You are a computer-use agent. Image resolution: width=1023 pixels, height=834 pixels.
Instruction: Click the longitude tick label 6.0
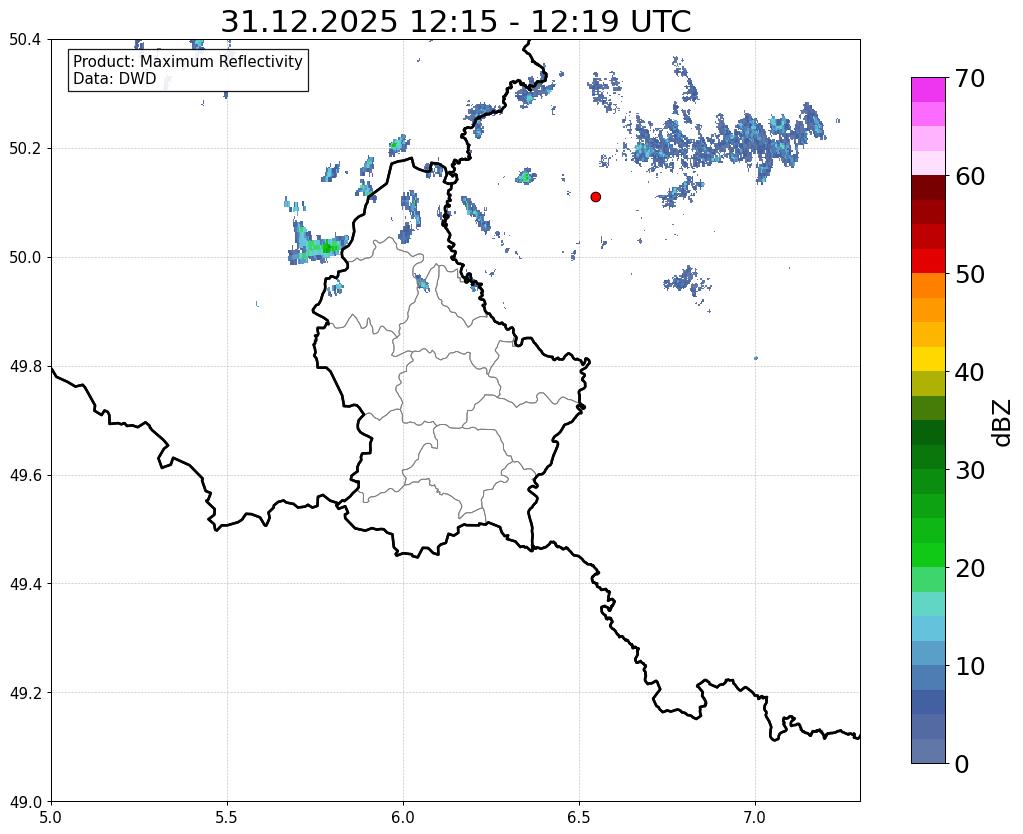[x=403, y=817]
